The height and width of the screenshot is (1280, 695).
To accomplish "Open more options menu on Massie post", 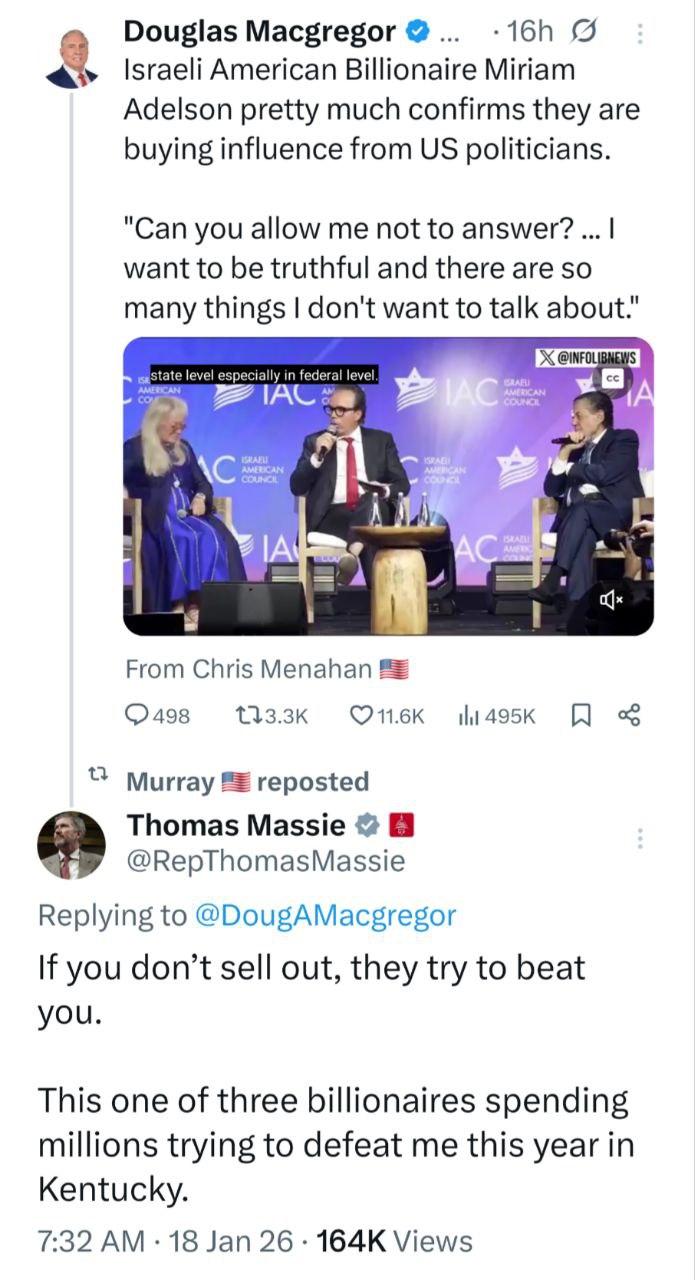I will pos(641,838).
